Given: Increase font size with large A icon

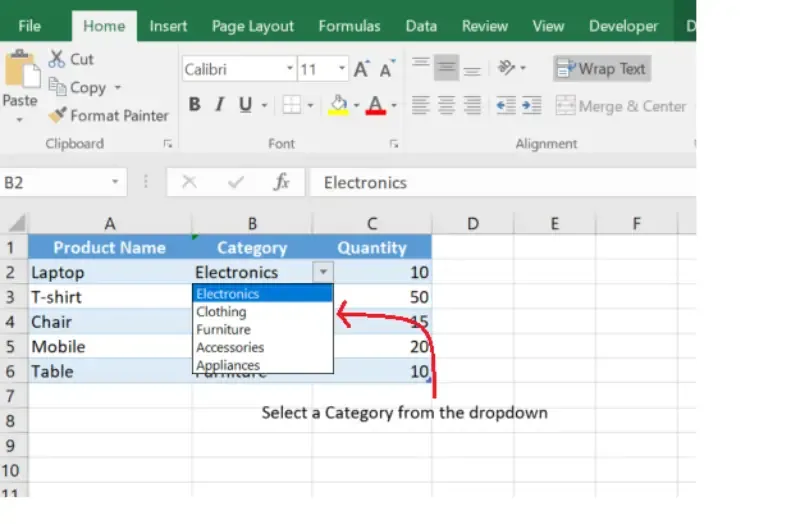Looking at the screenshot, I should 362,69.
